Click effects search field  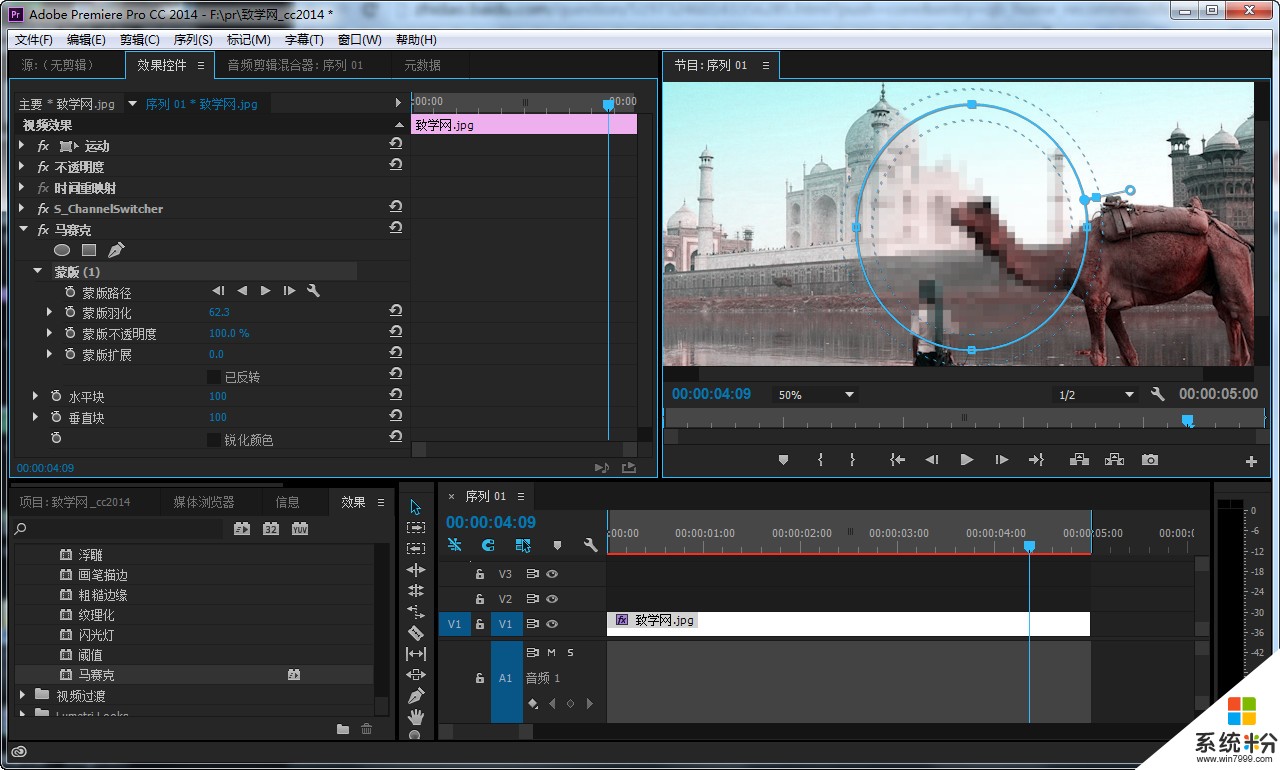[120, 529]
